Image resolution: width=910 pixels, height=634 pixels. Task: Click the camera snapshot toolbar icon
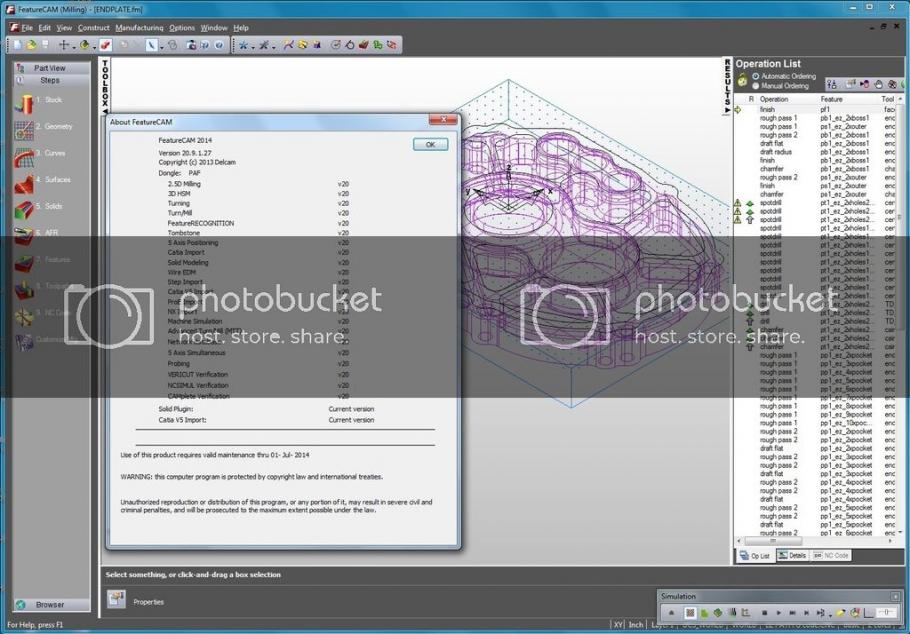point(192,45)
